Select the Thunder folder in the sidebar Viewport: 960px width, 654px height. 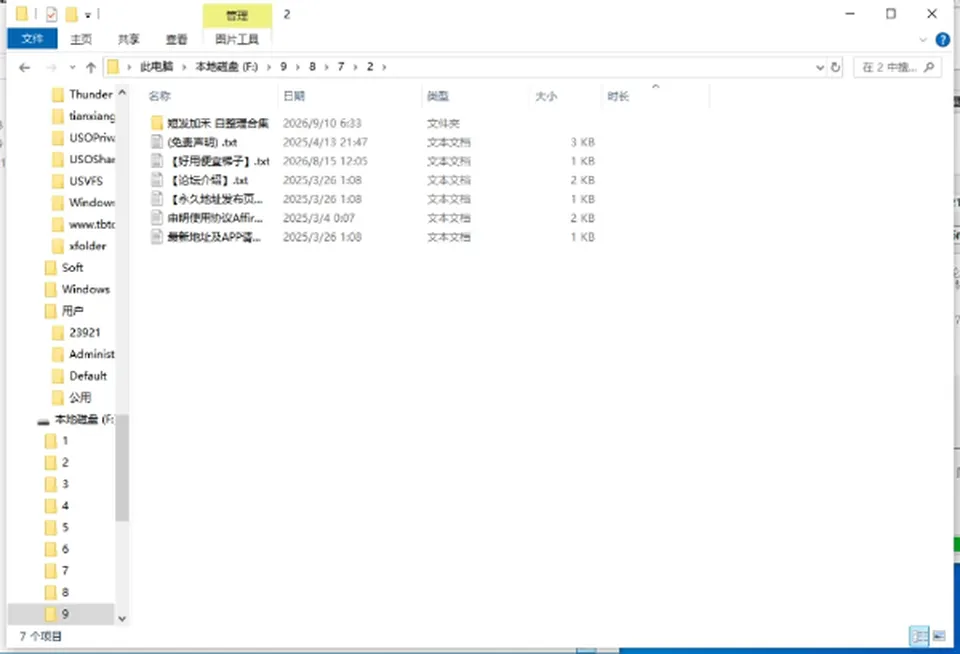(x=83, y=94)
